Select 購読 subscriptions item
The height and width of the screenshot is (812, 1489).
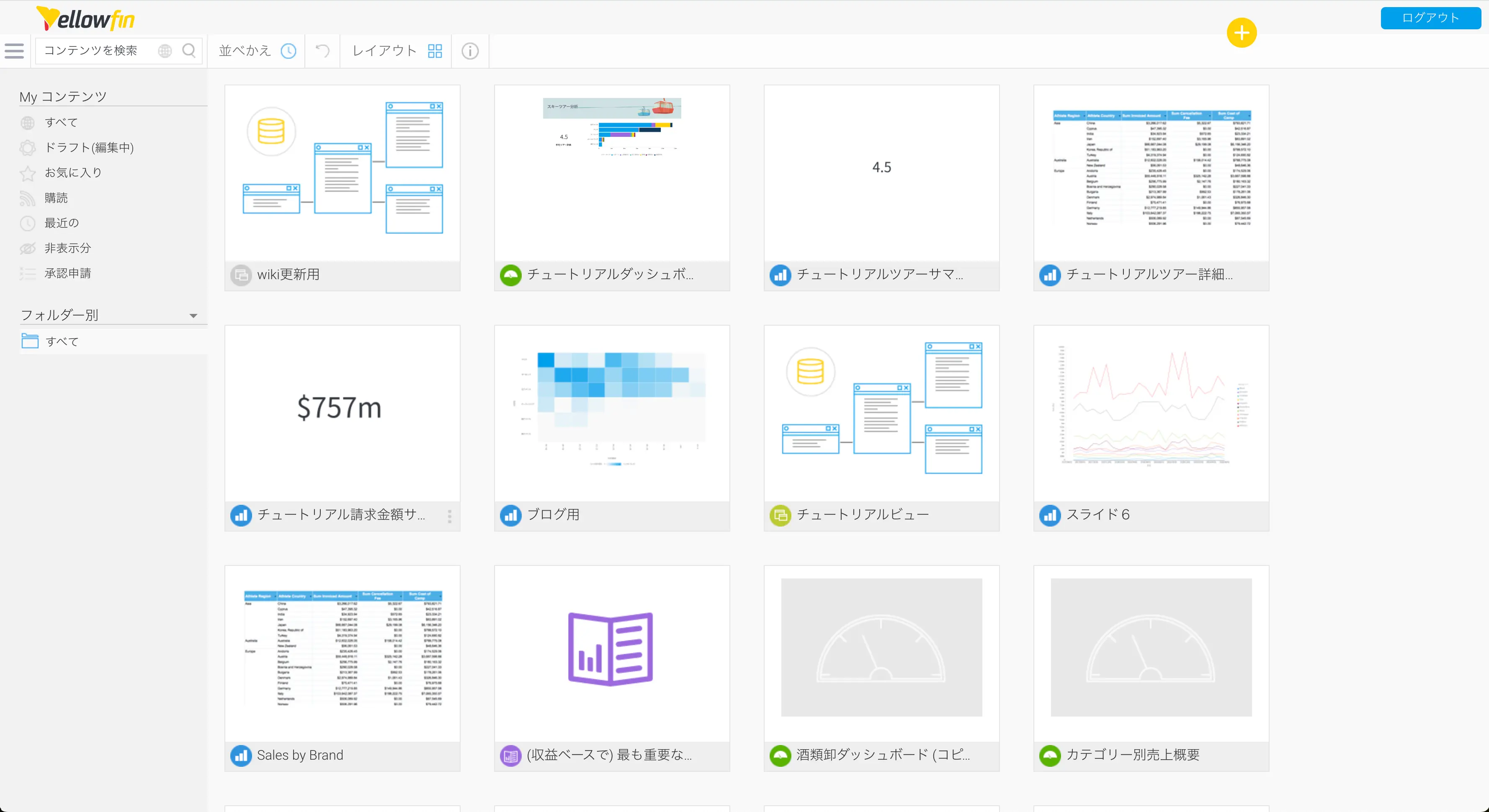tap(56, 198)
